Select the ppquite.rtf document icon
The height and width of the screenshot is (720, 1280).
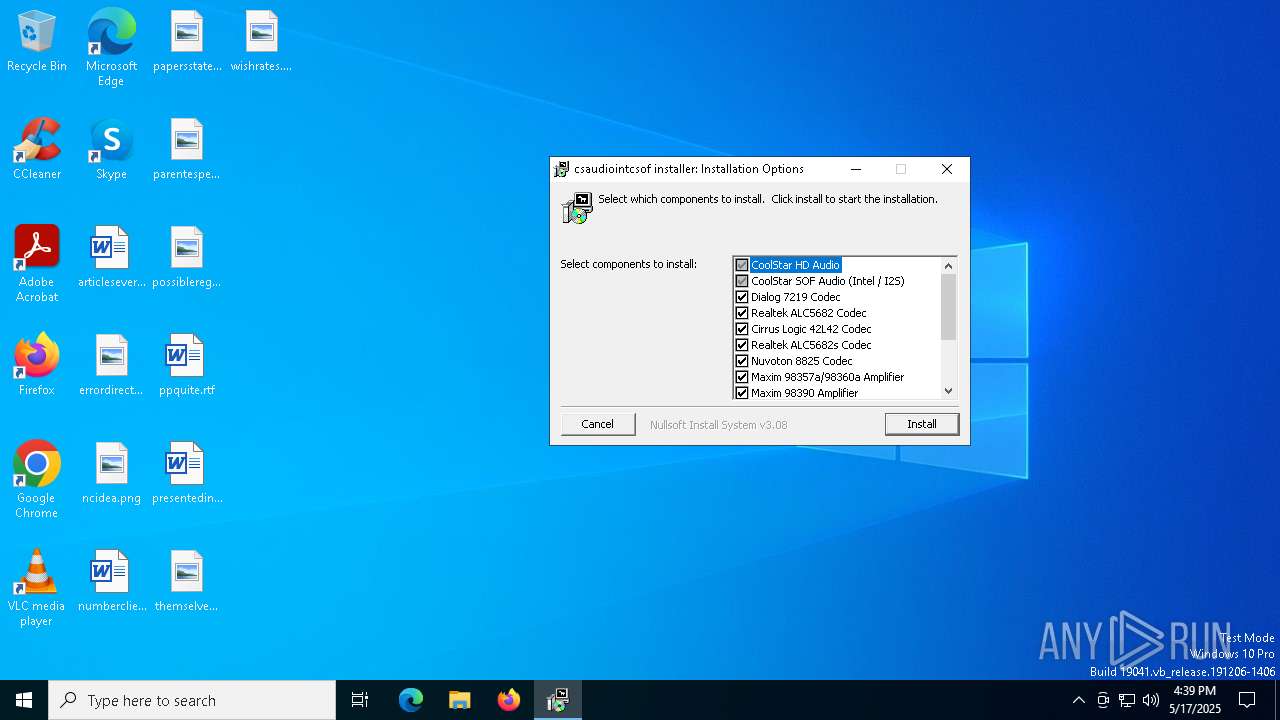coord(187,366)
